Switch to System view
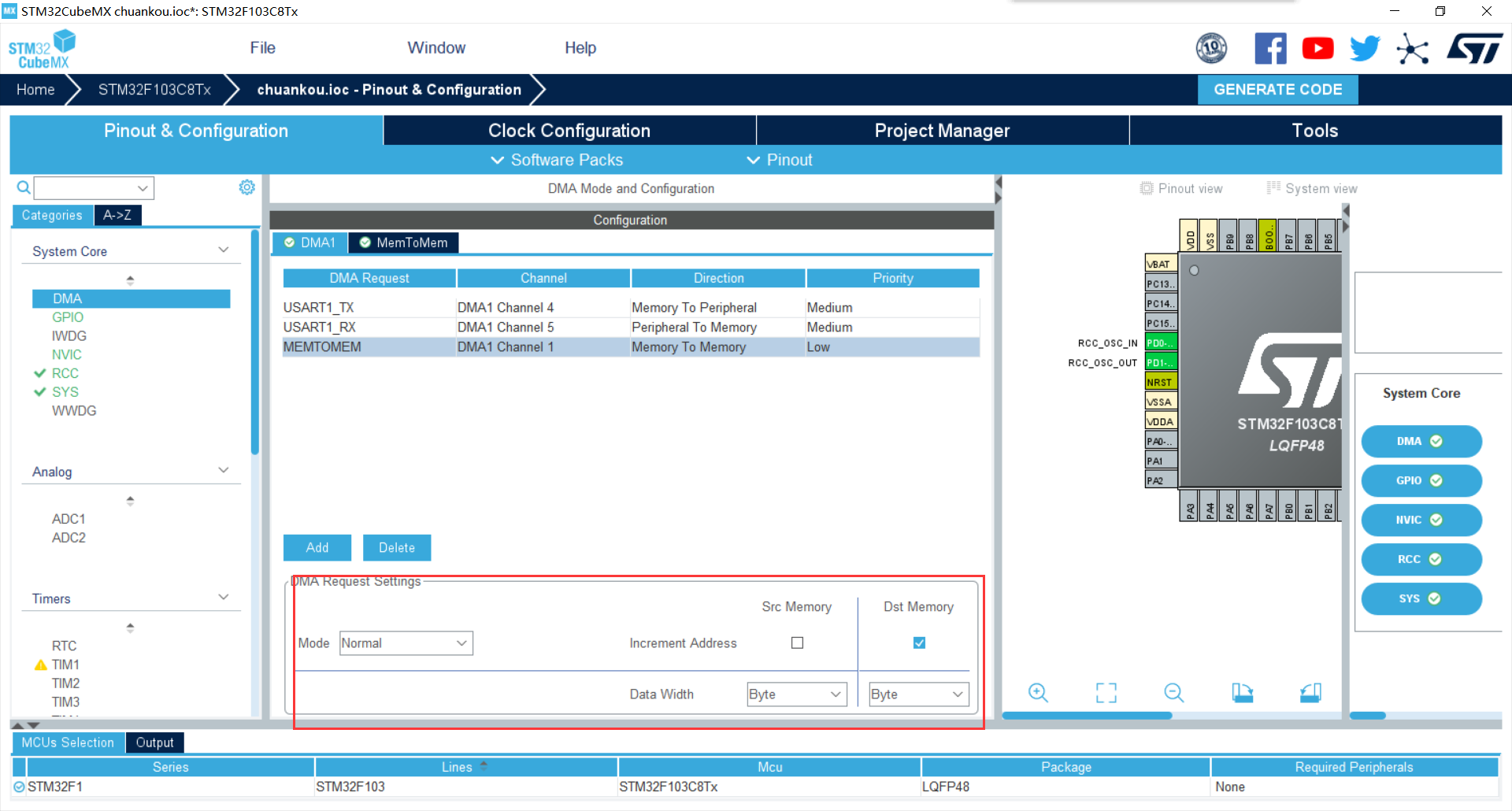Viewport: 1512px width, 811px height. coord(1312,188)
